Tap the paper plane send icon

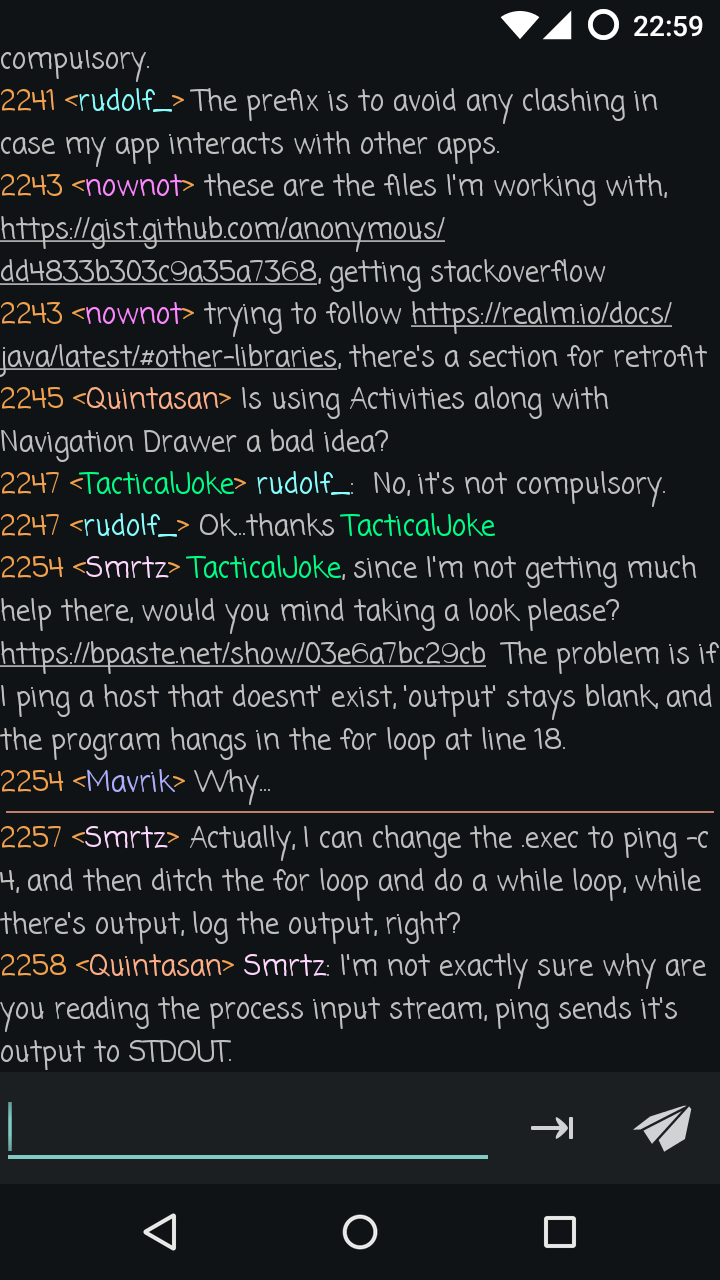click(662, 1127)
